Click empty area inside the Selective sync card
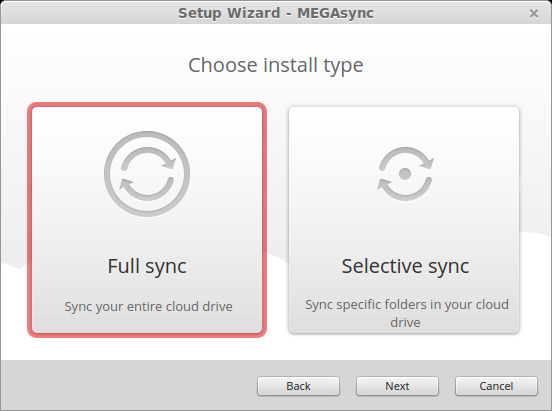Viewport: 552px width, 411px height. (404, 229)
